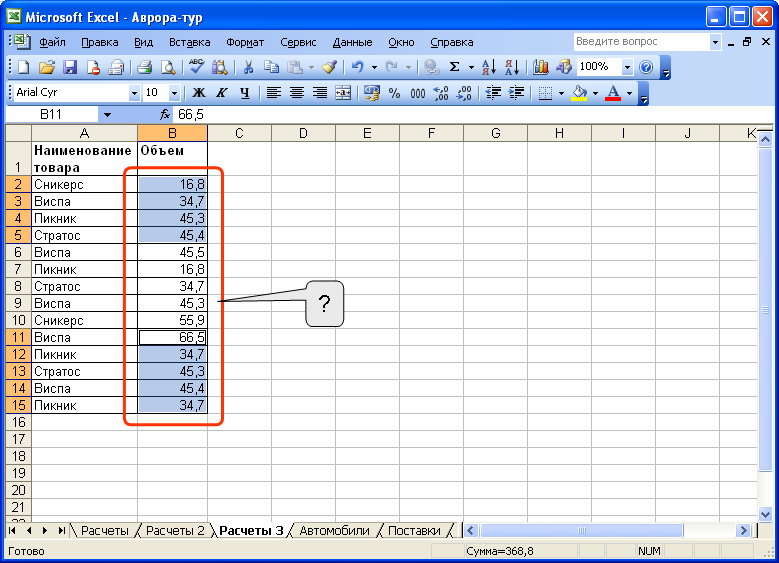Expand the Font Color dropdown arrow

(629, 93)
